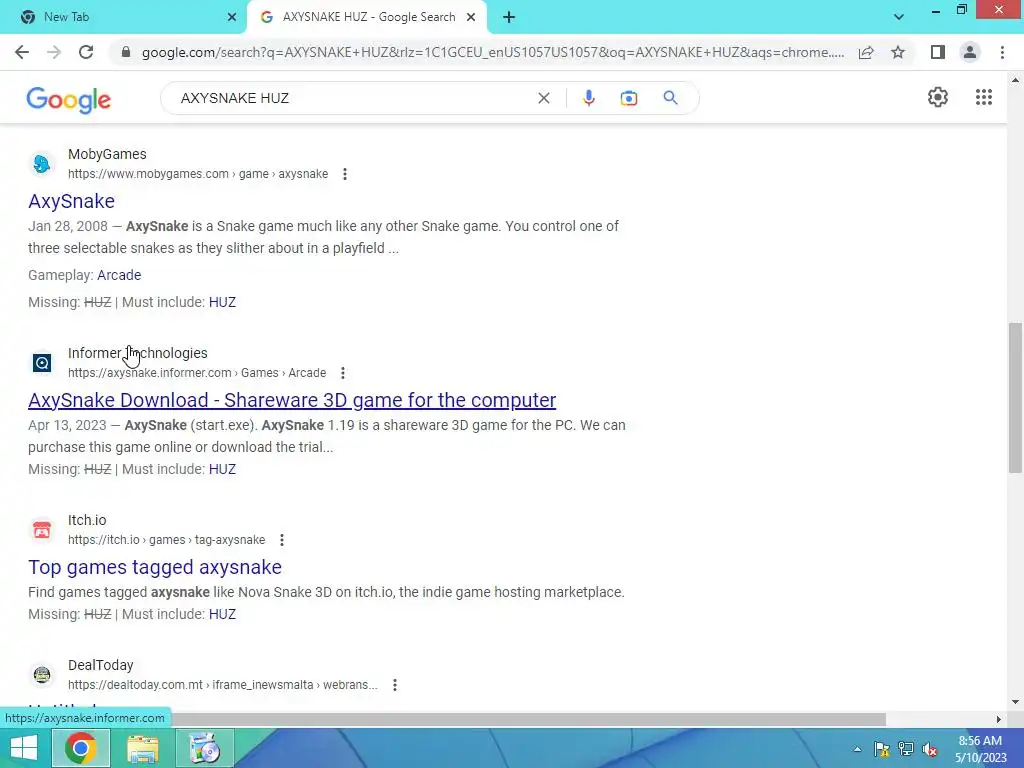
Task: Open the taskbar clock showing 8:56 AM
Action: (980, 749)
